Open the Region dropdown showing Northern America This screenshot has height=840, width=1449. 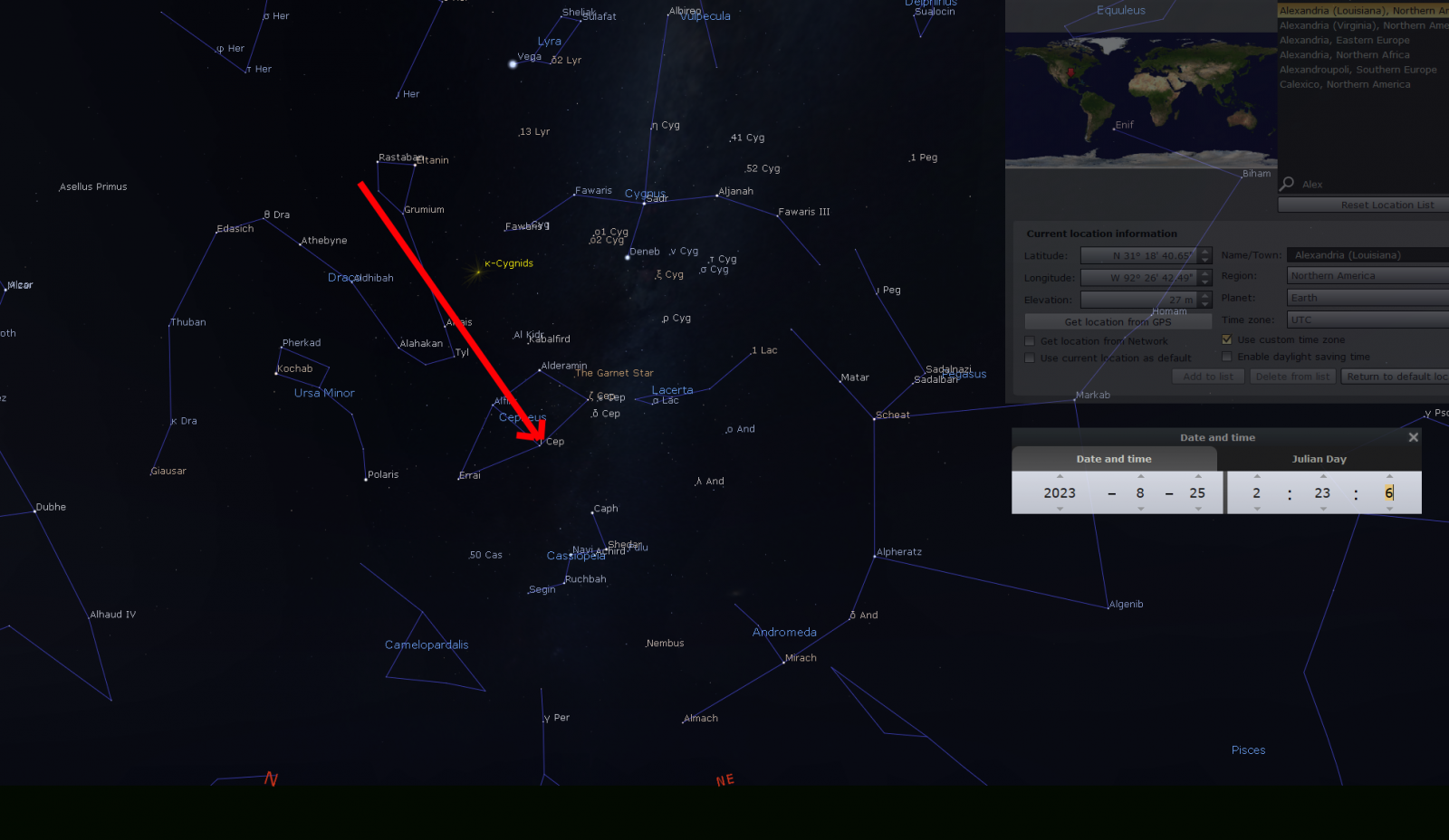(x=1367, y=276)
